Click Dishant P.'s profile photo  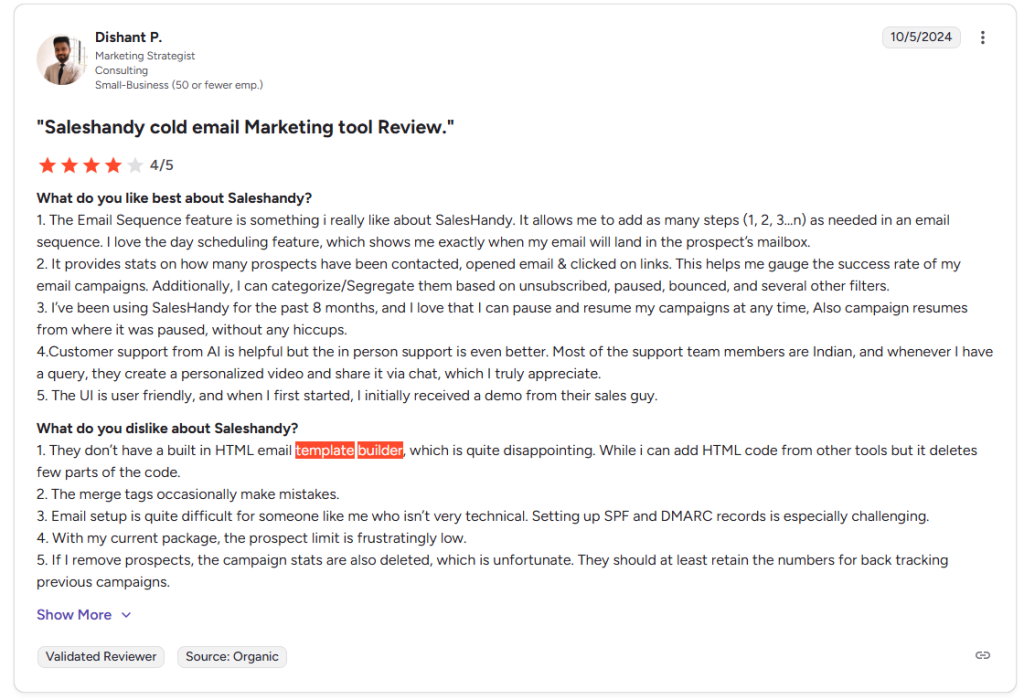tap(61, 60)
